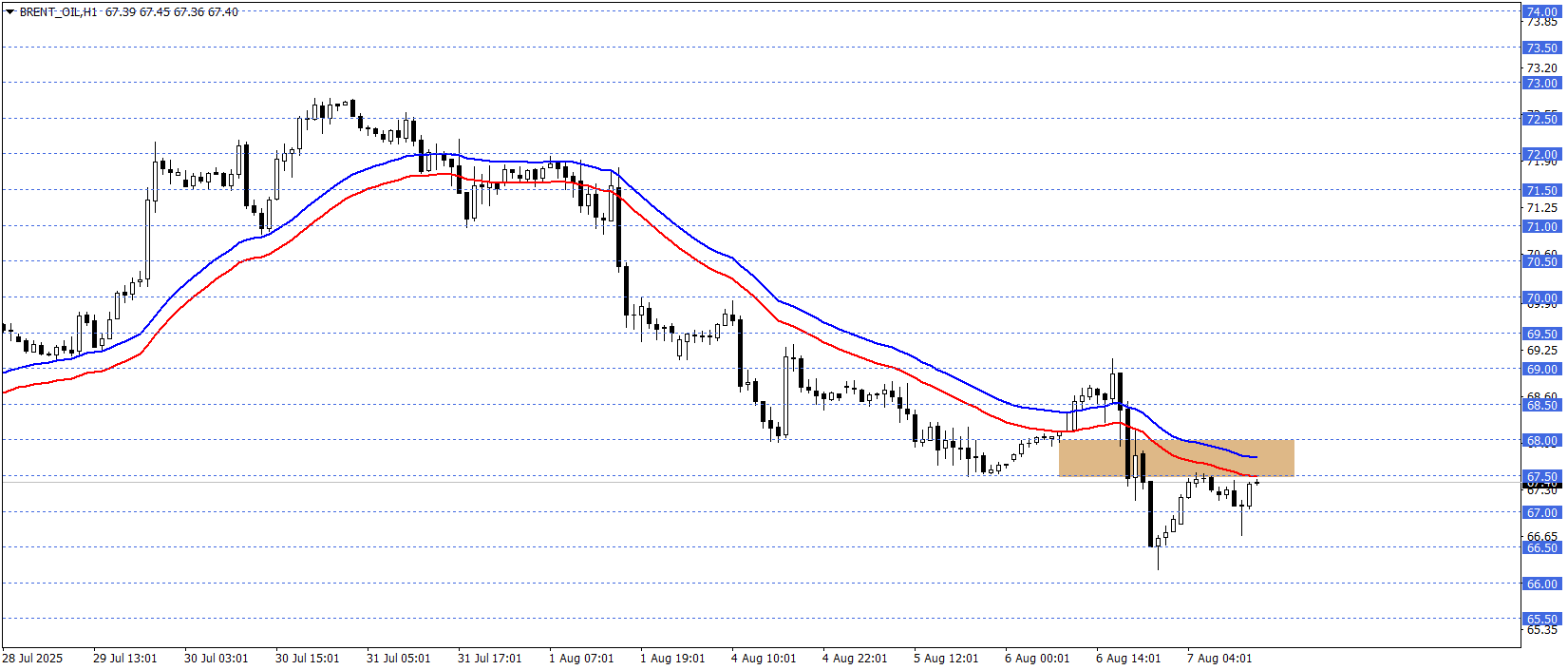Screen dimensions: 1568x670
Task: Click the triangle arrow before BRENT_OIL,H1
Action: click(10, 12)
